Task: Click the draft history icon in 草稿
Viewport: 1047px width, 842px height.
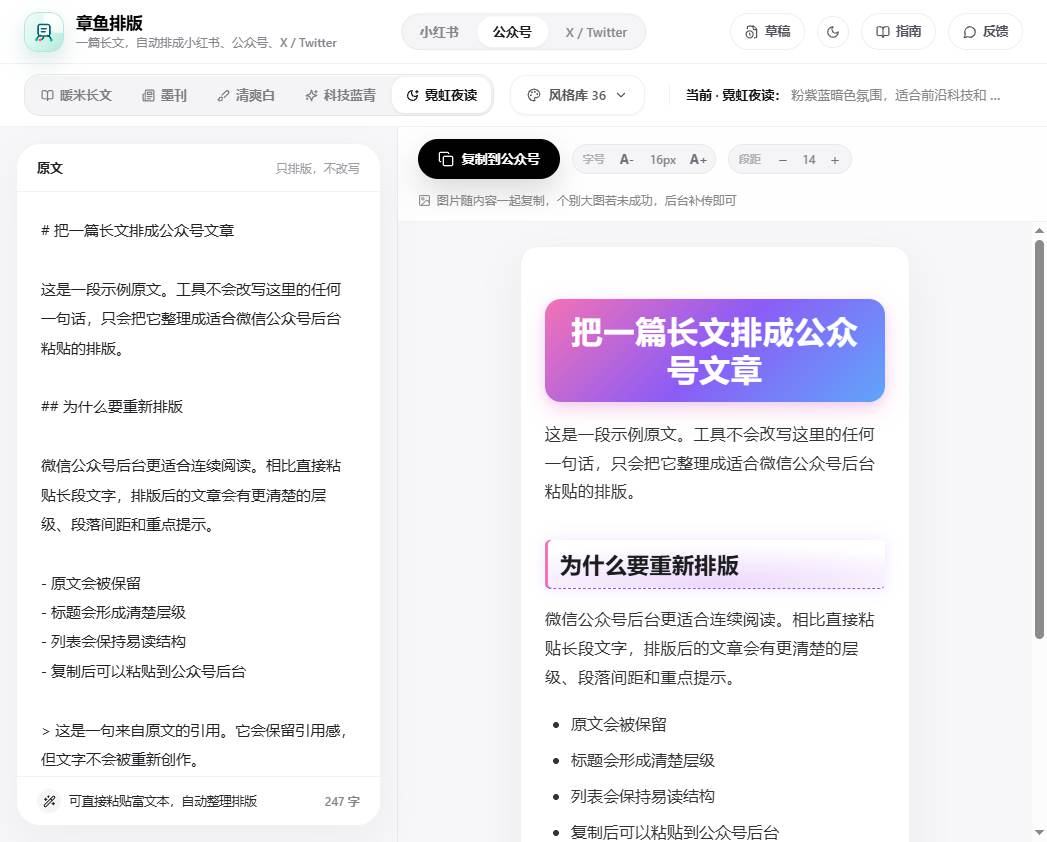Action: pos(751,32)
